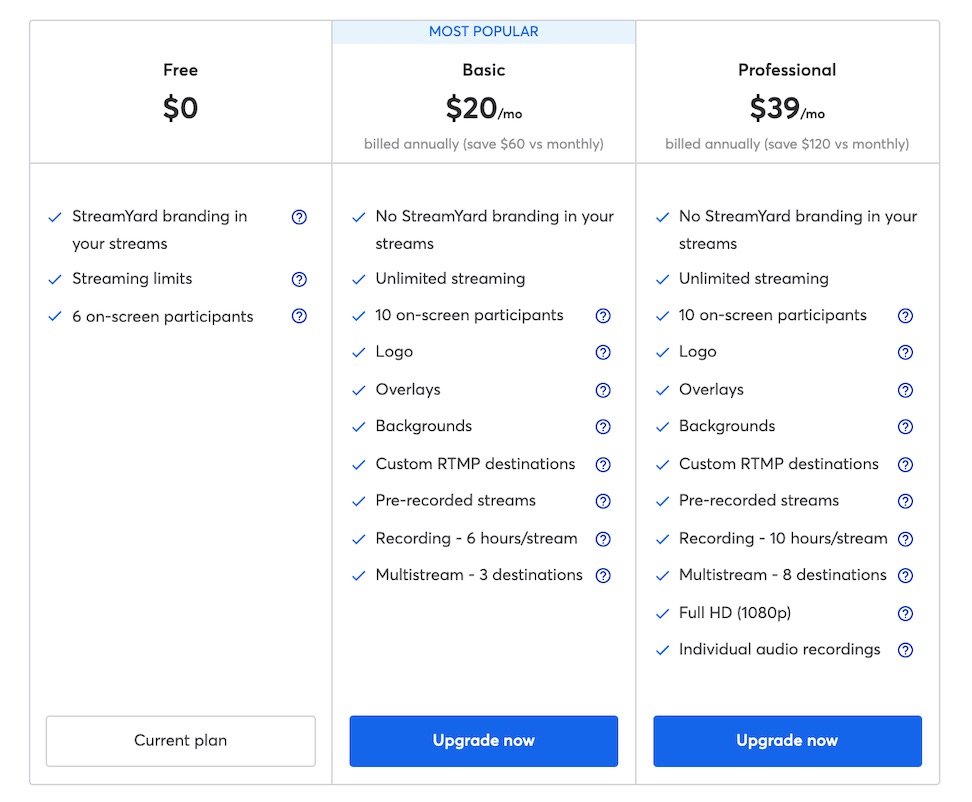Image resolution: width=972 pixels, height=802 pixels.
Task: Click help icon for Basic Custom RTMP destinations
Action: point(603,464)
